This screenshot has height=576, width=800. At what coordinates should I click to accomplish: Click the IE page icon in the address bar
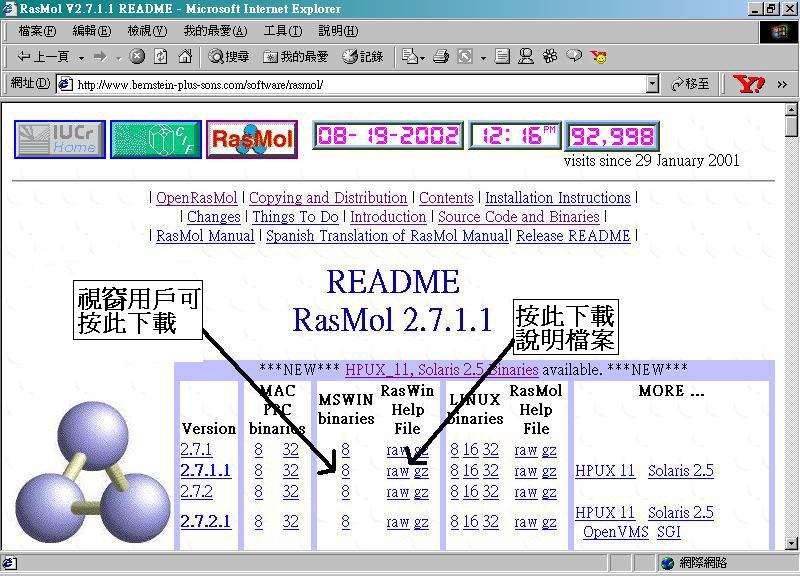[x=65, y=84]
